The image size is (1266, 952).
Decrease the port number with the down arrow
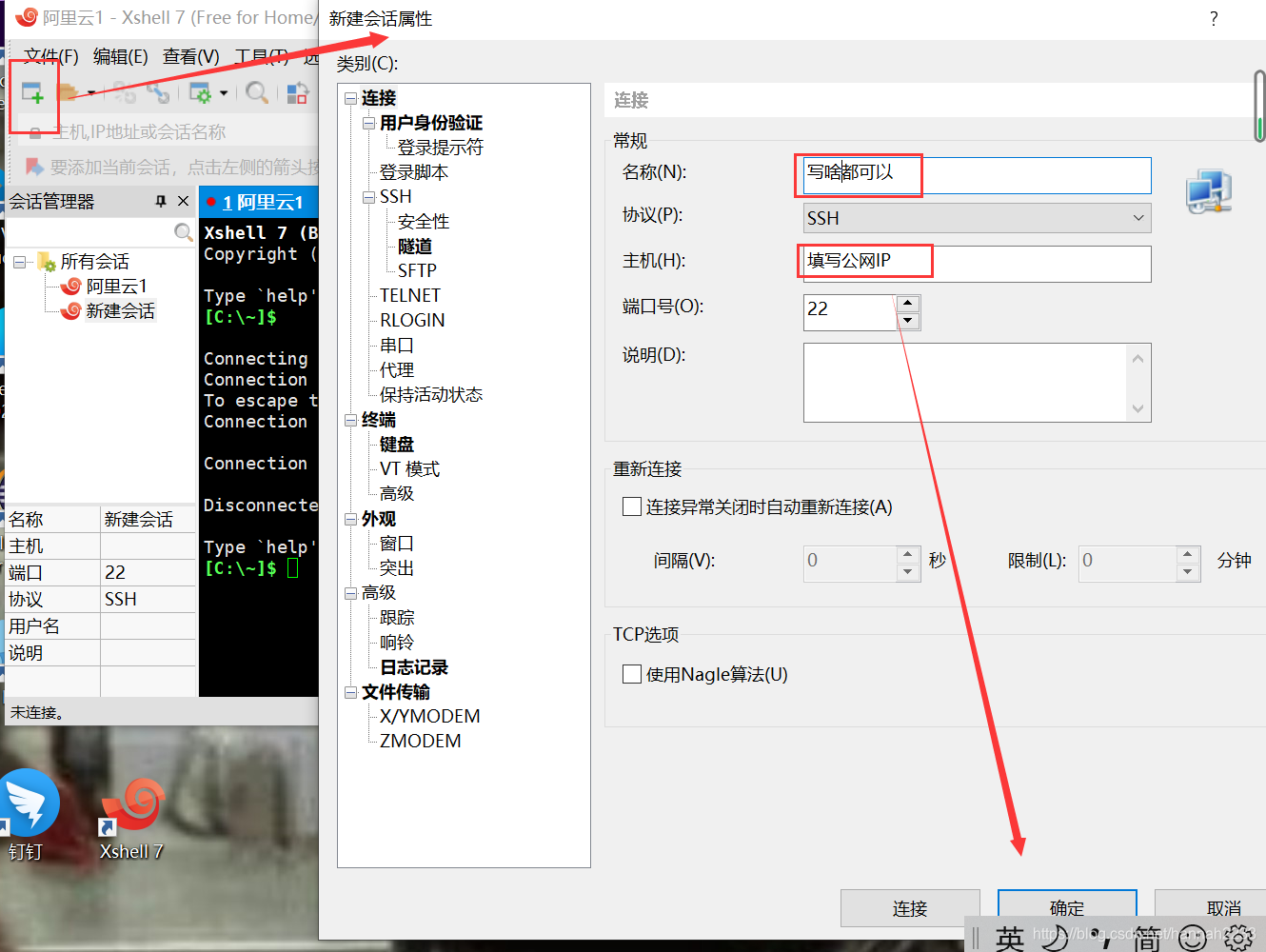coord(908,320)
